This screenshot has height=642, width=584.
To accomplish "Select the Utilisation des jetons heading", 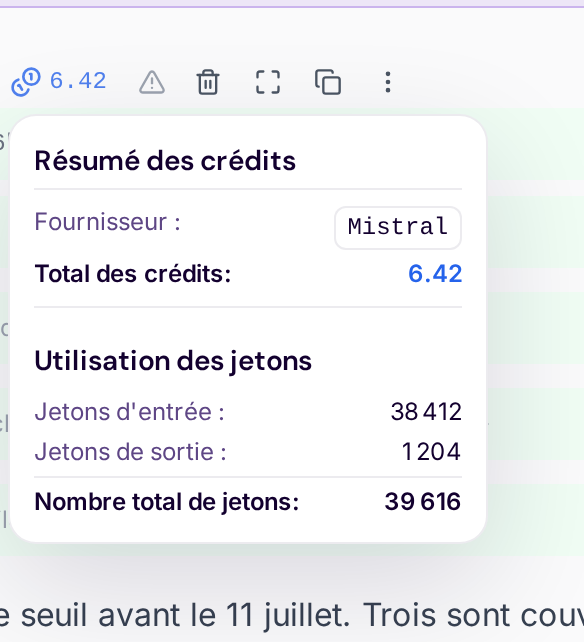I will pyautogui.click(x=173, y=362).
